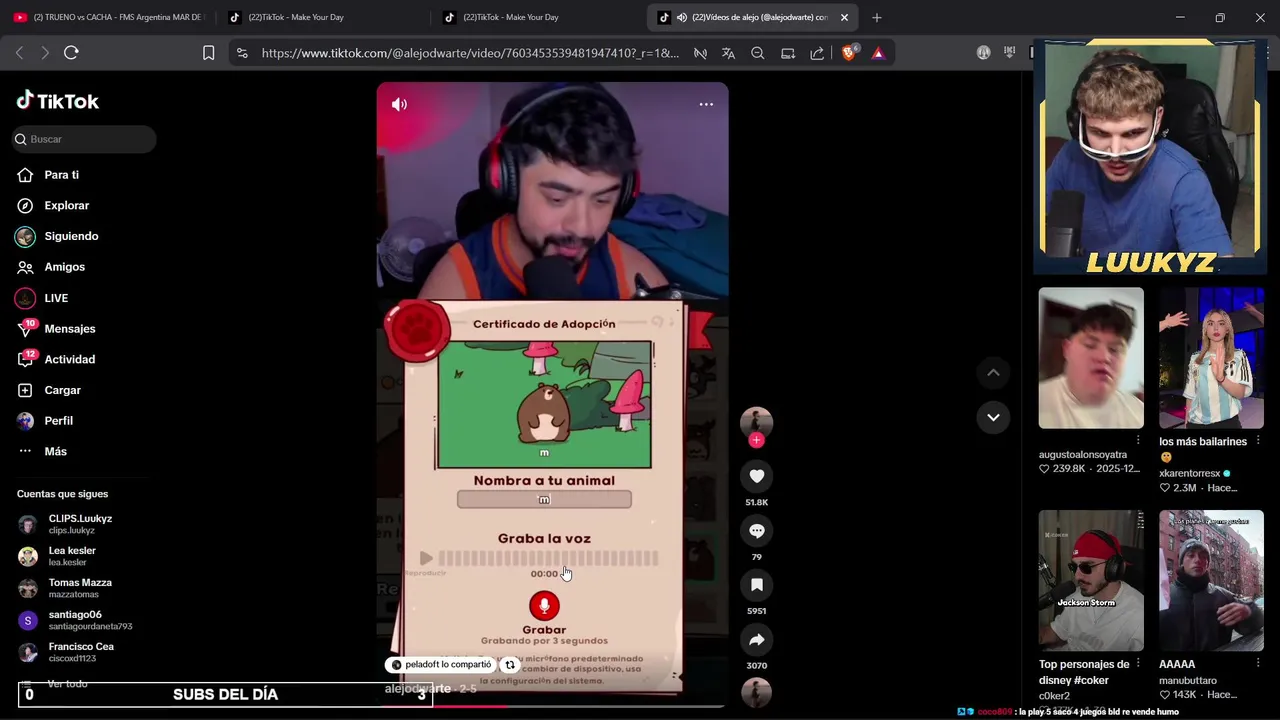Screen dimensions: 1280x720
Task: Go back in browser history
Action: pyautogui.click(x=19, y=52)
